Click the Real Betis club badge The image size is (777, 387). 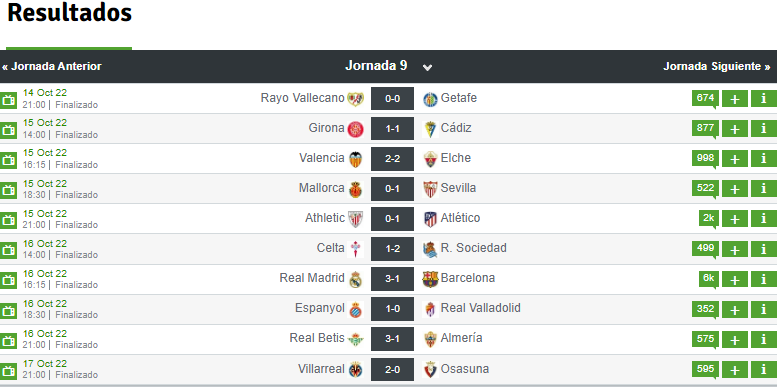coord(355,339)
